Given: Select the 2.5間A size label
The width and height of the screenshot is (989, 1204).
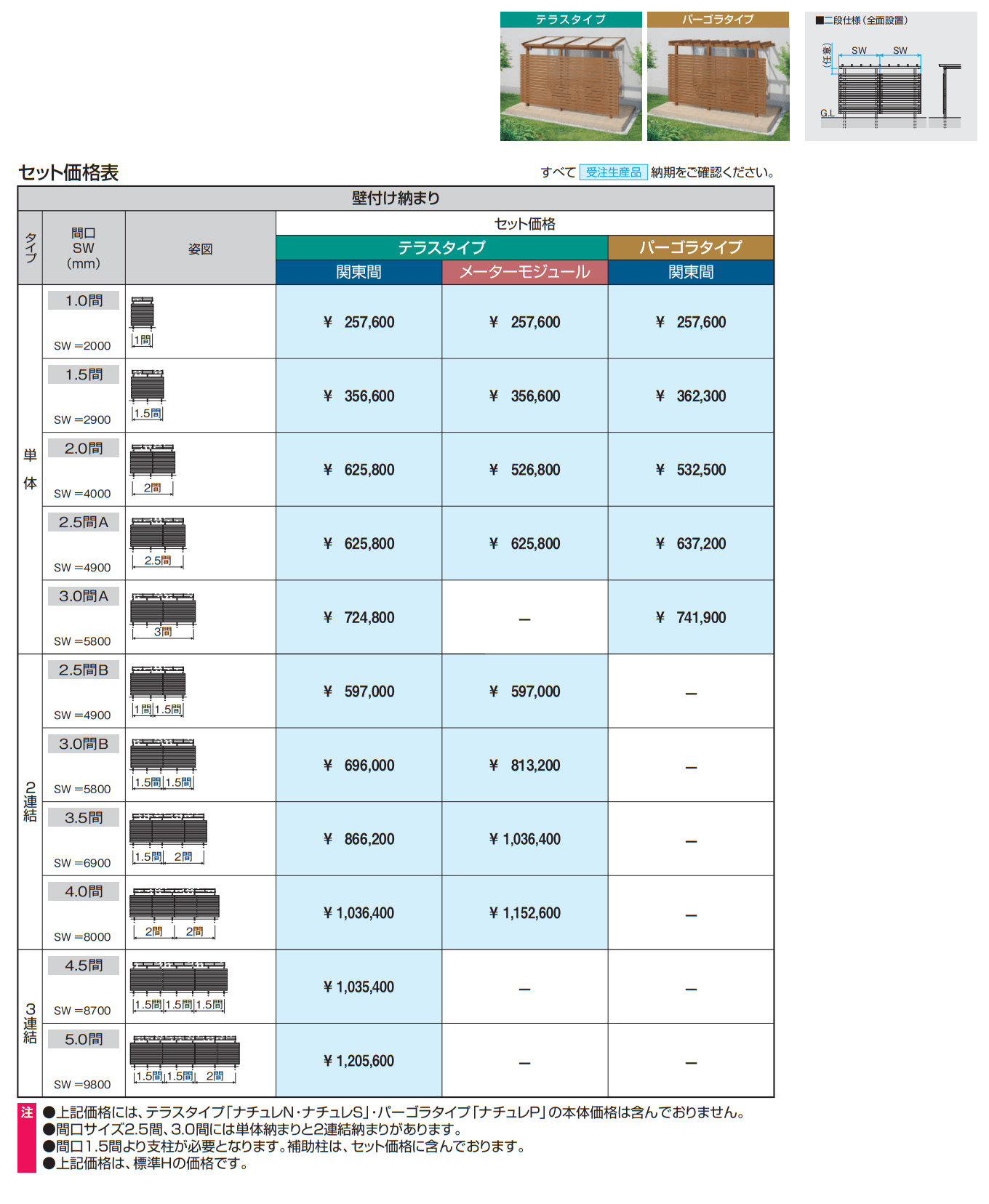Looking at the screenshot, I should click(x=84, y=522).
